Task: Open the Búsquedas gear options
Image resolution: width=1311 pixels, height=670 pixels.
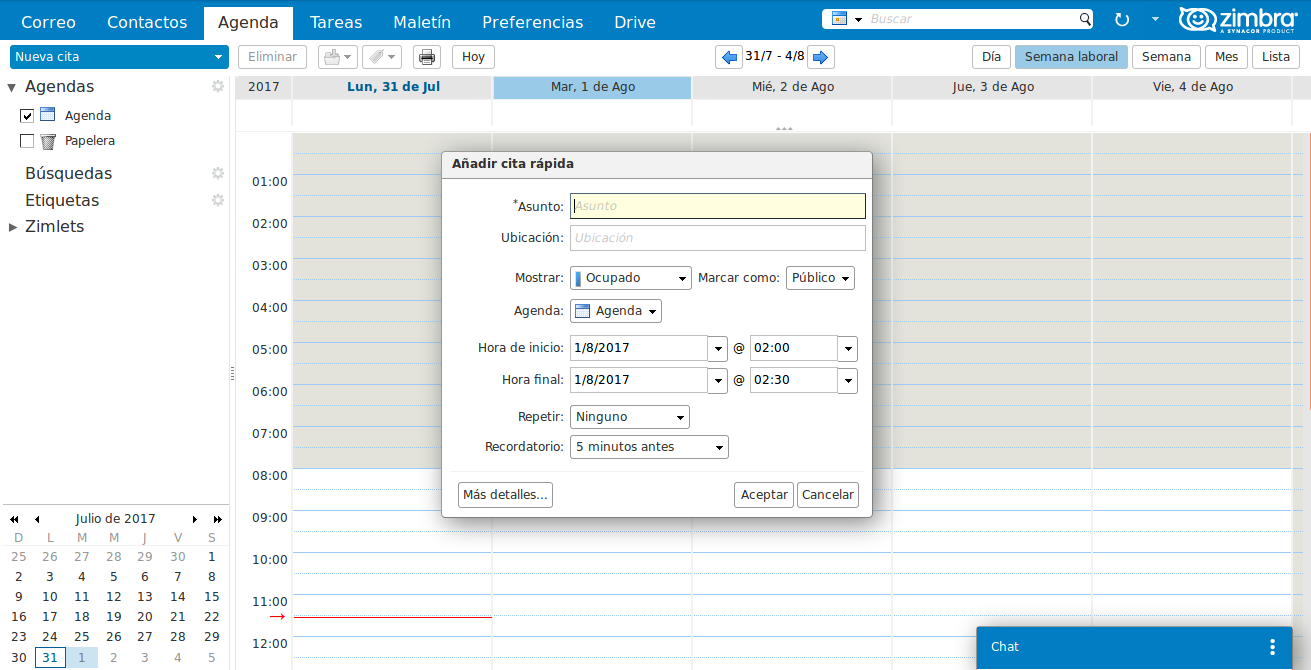Action: [x=217, y=173]
